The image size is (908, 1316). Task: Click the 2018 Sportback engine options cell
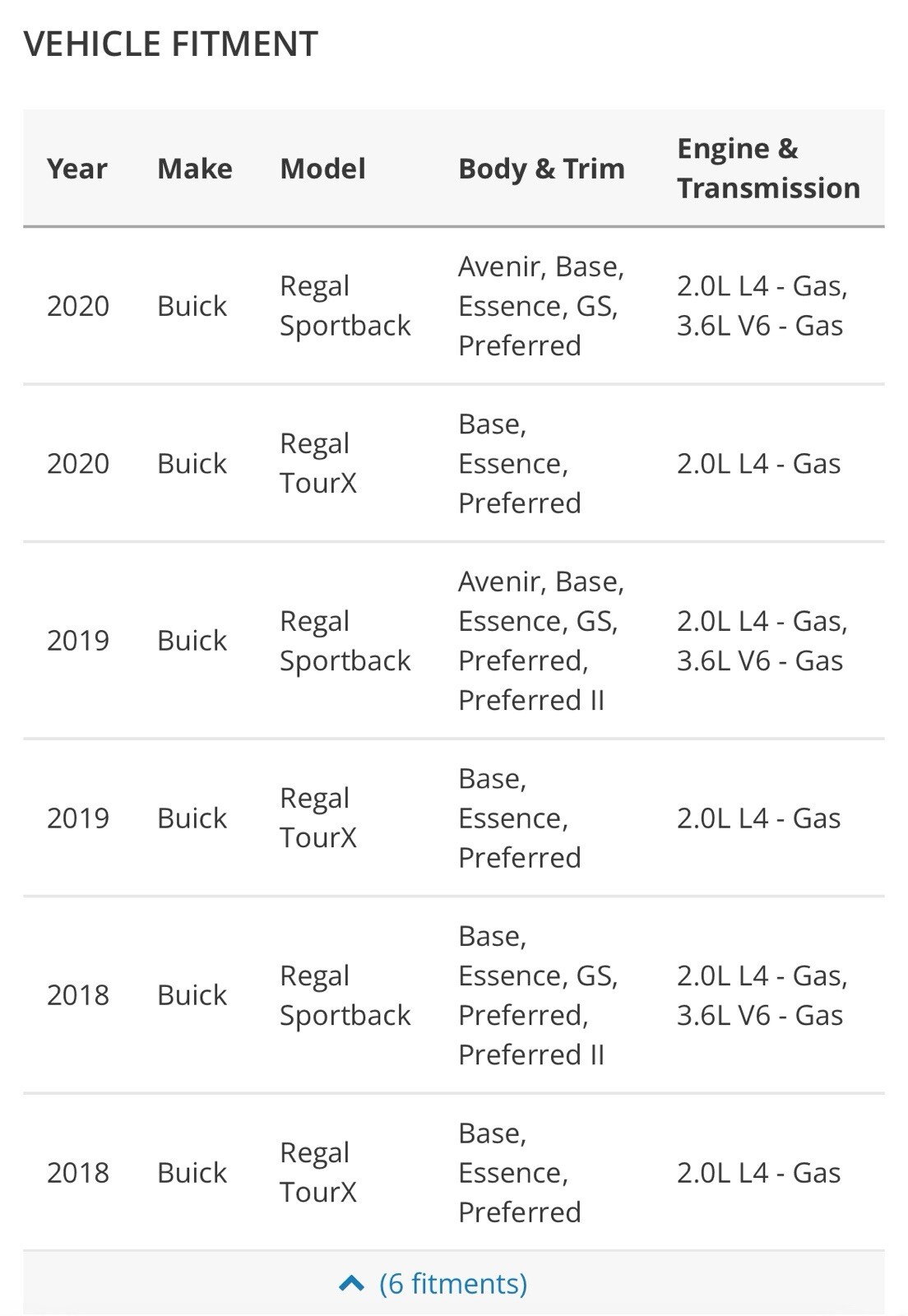point(762,995)
